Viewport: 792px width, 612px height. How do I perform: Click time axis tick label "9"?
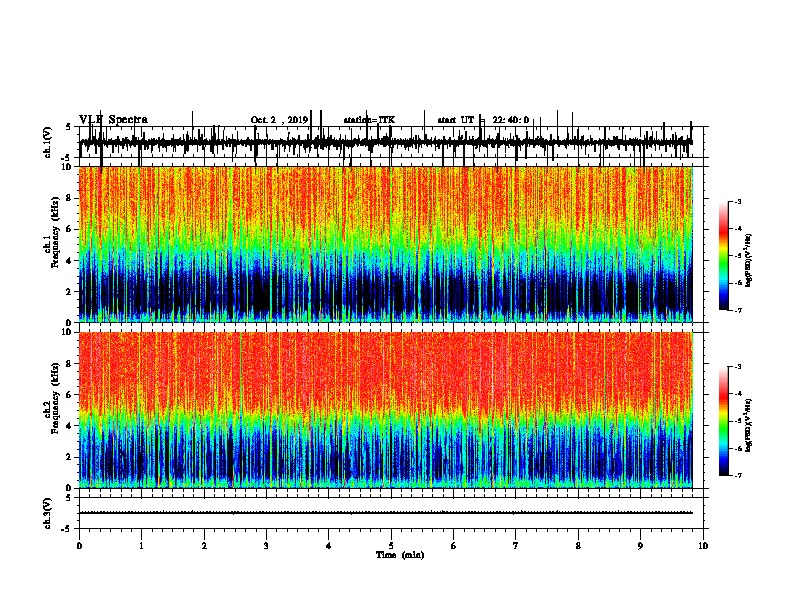pos(640,546)
